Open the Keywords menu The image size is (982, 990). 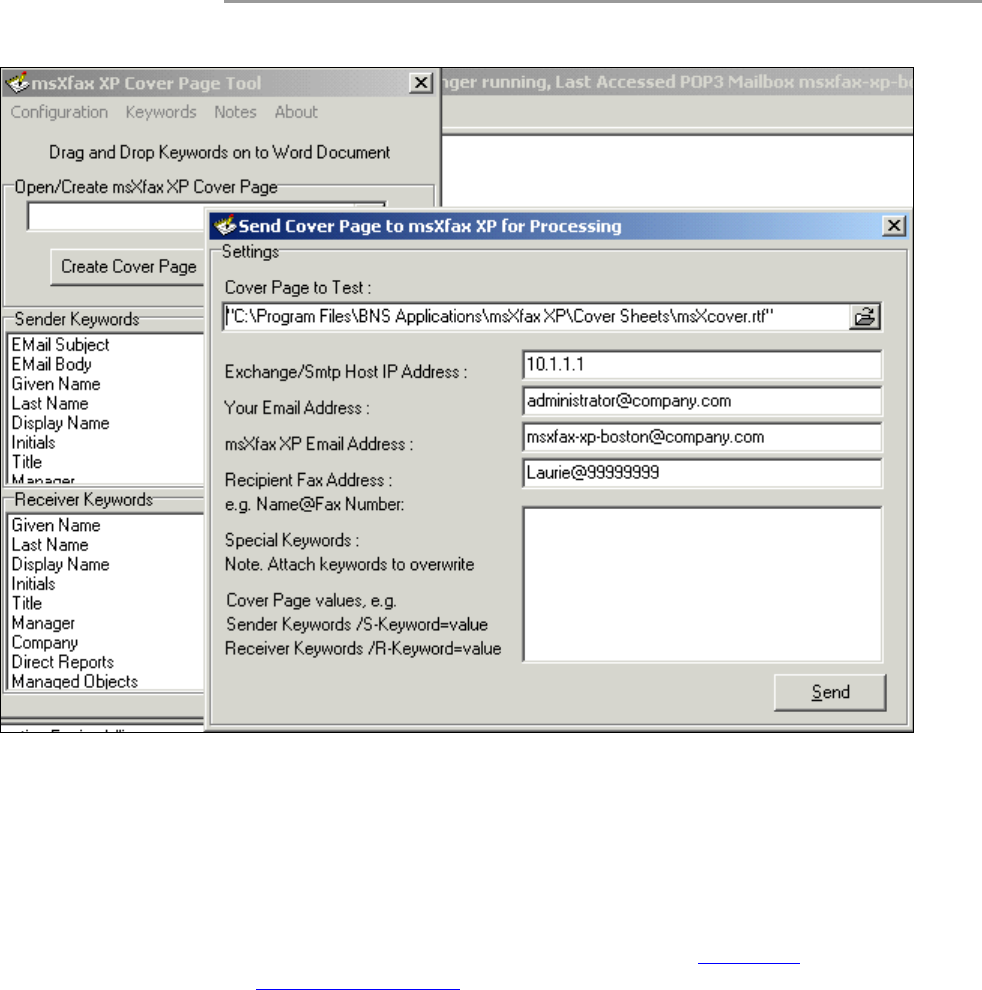point(161,112)
